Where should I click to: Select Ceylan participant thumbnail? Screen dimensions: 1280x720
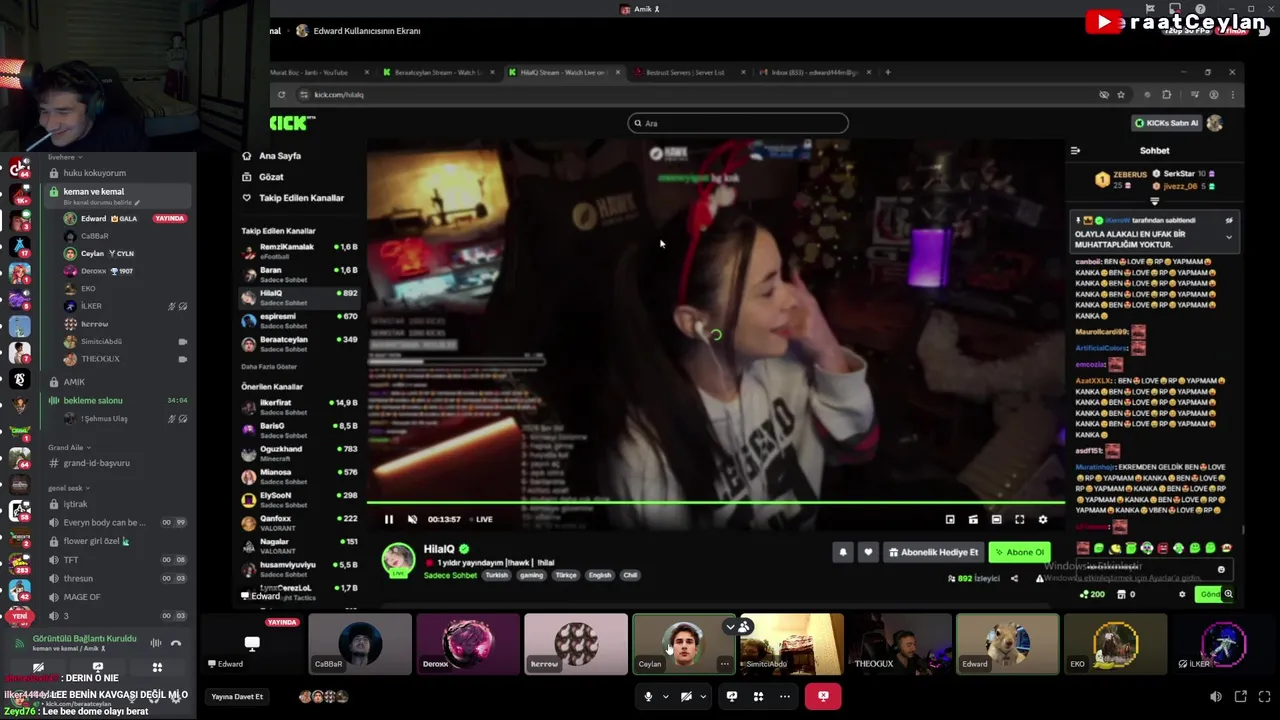coord(684,644)
